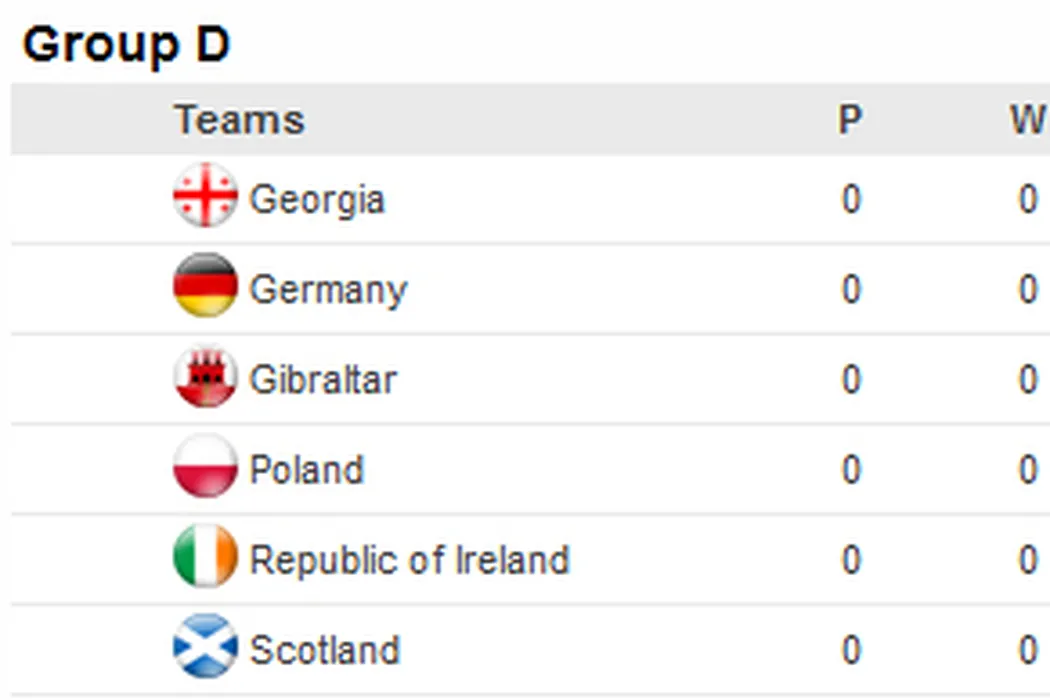This screenshot has width=1050, height=700.
Task: Click the Republic of Ireland flag icon
Action: (x=205, y=557)
